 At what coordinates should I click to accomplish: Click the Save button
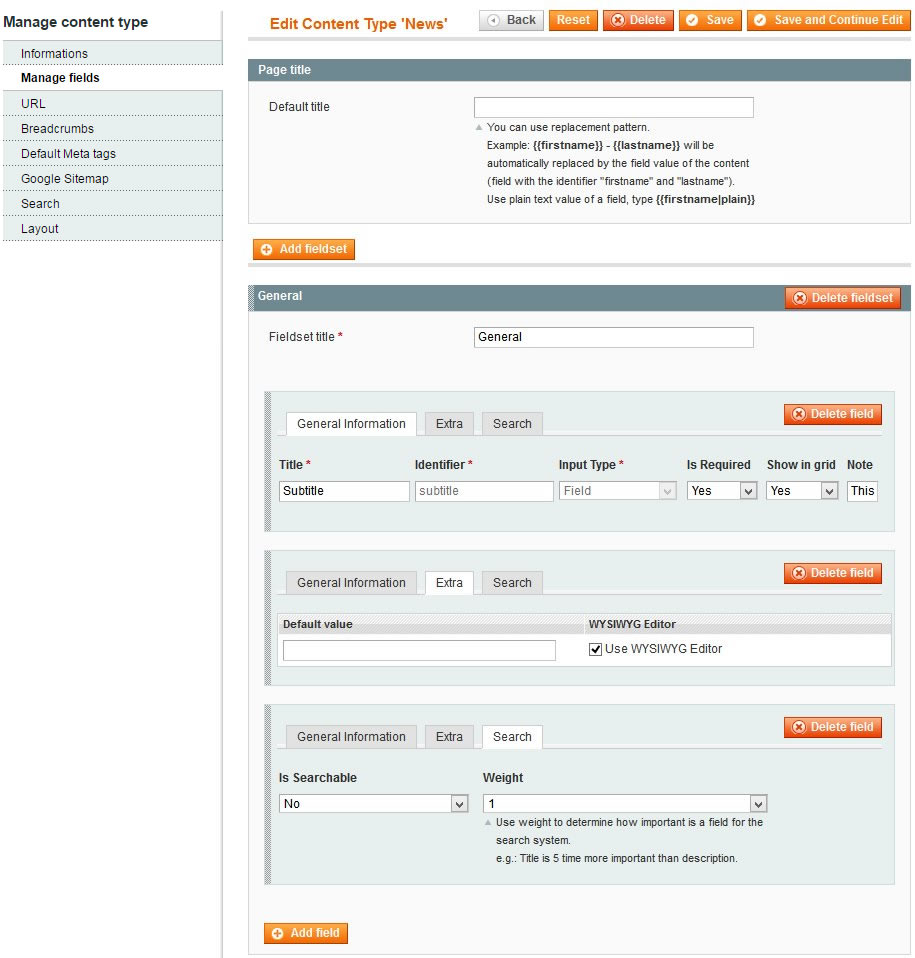(710, 20)
